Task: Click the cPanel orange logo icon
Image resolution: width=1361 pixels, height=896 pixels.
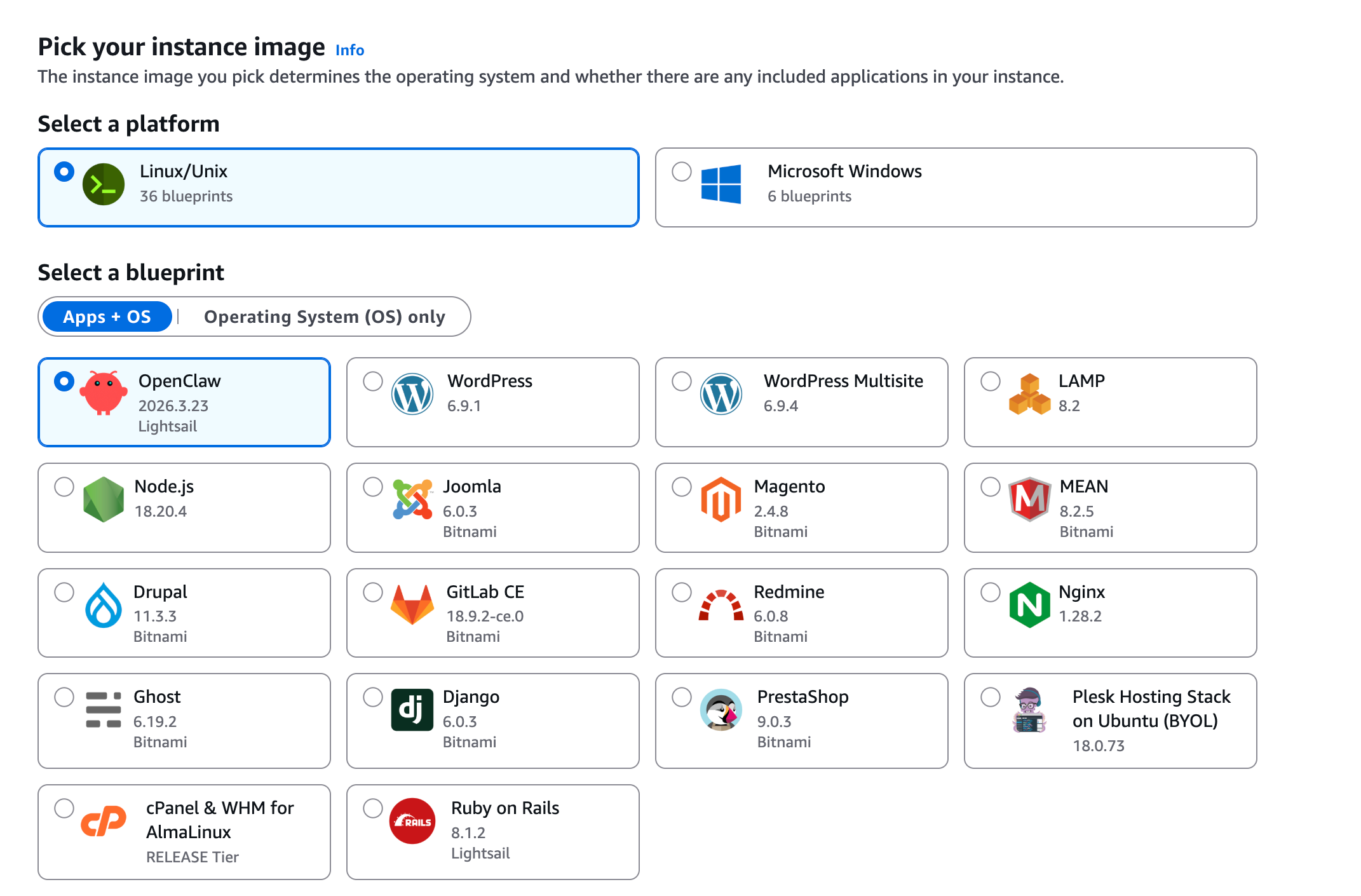Action: (x=104, y=821)
